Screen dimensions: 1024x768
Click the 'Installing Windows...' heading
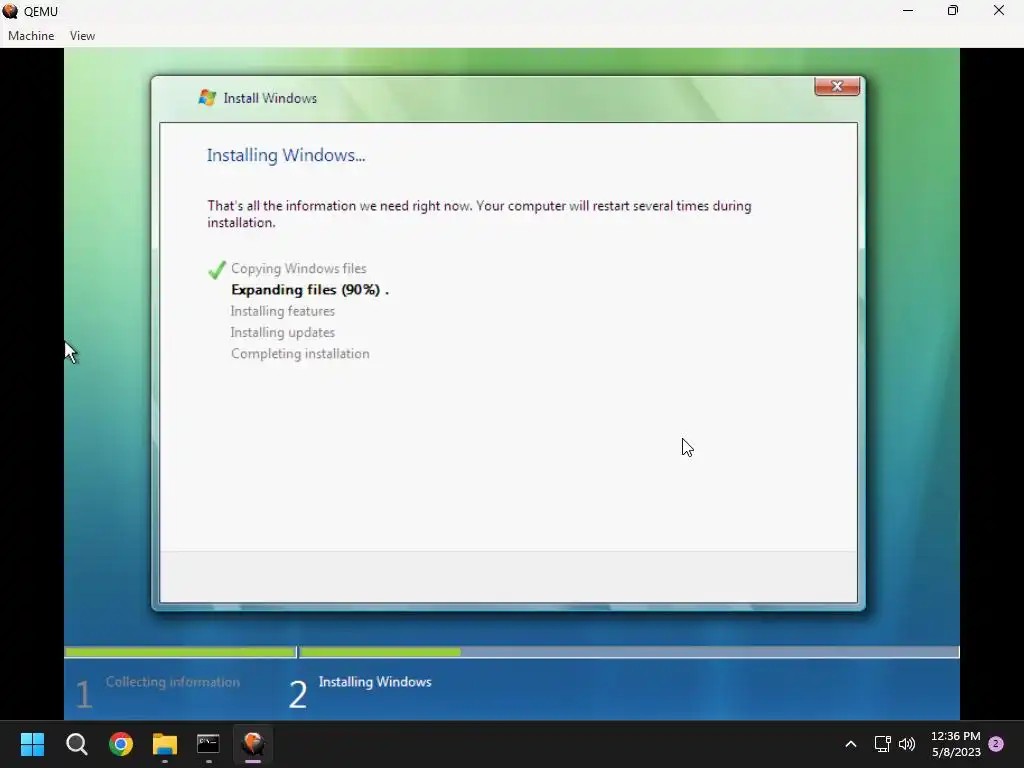286,155
